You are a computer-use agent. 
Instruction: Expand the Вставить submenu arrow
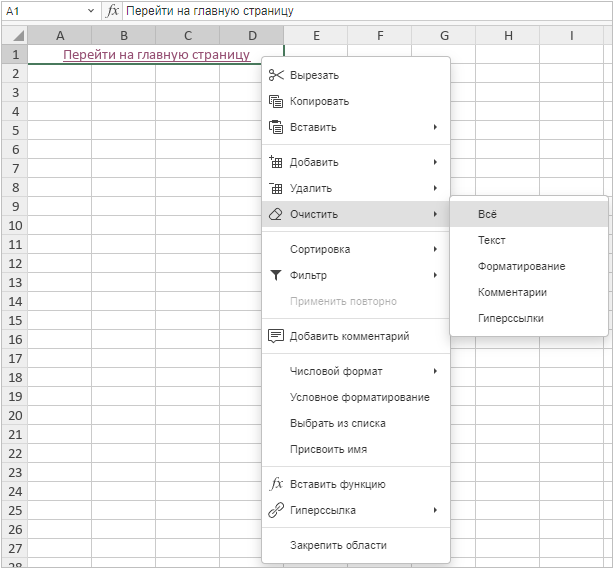(x=435, y=127)
